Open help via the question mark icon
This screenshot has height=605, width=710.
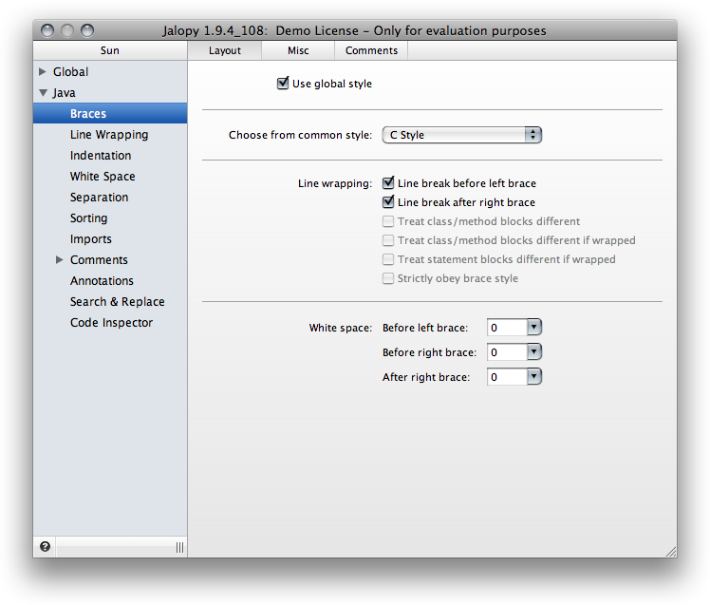45,547
